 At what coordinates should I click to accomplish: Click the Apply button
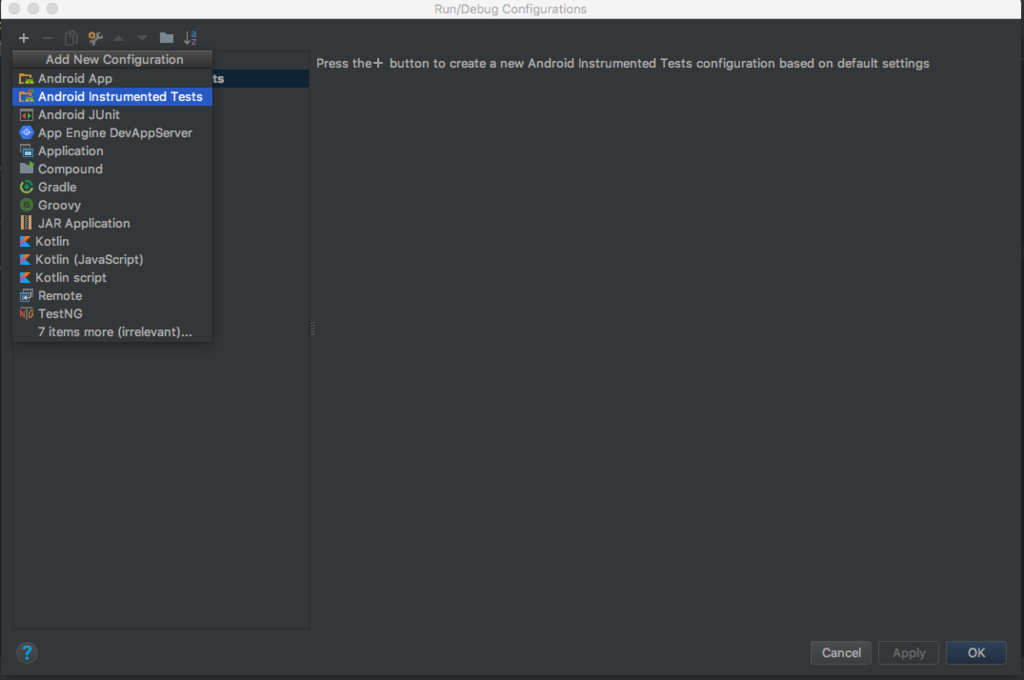coord(908,653)
